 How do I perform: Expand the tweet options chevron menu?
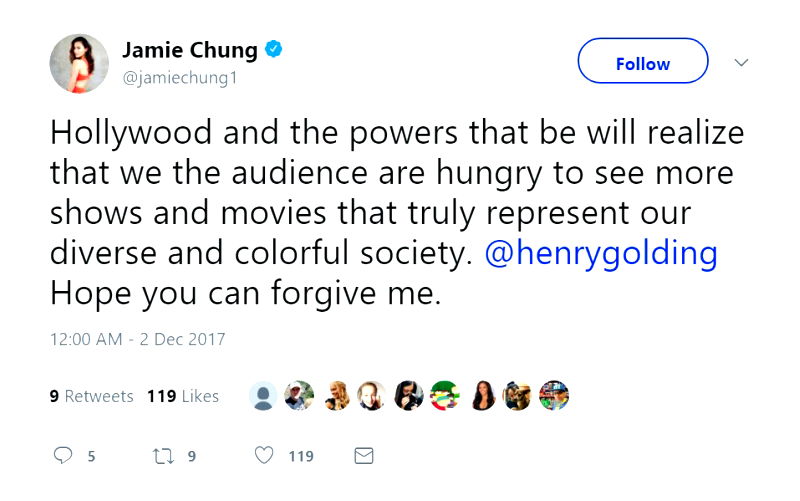(741, 63)
